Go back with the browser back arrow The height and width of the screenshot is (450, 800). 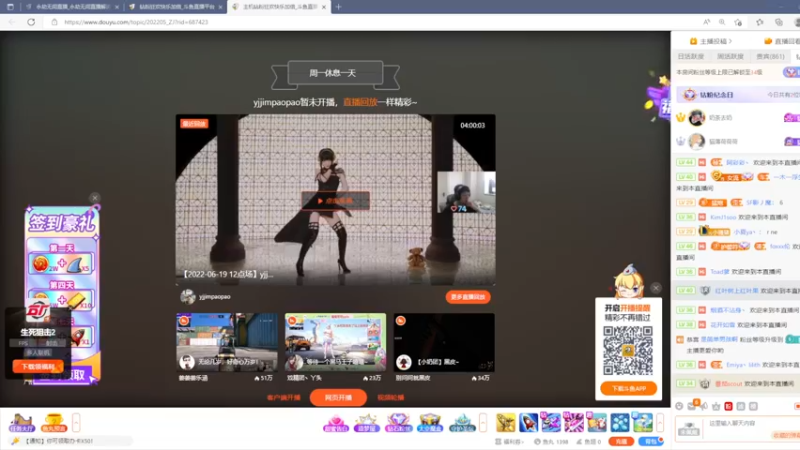[12, 22]
